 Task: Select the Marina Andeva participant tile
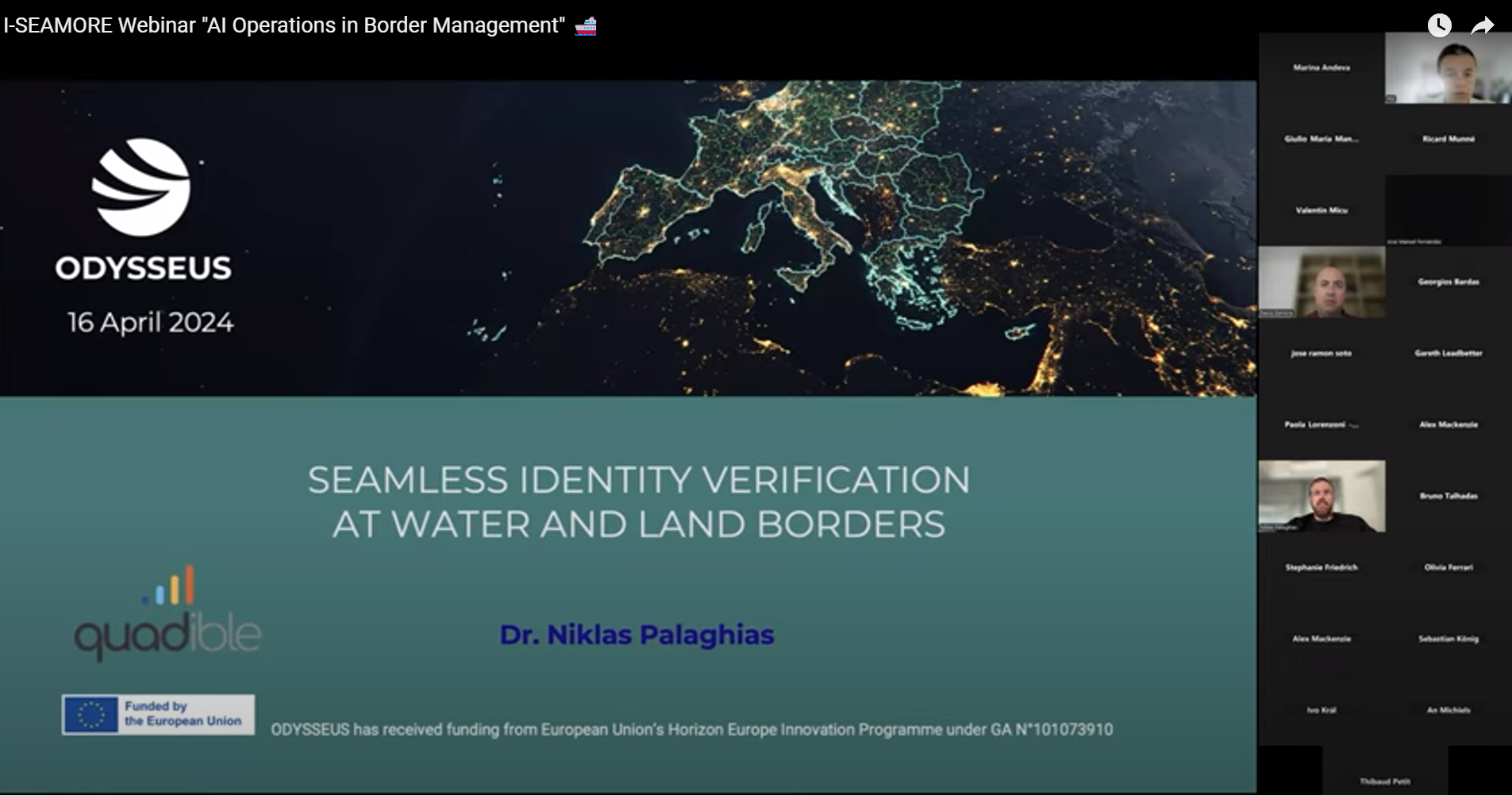pyautogui.click(x=1322, y=68)
